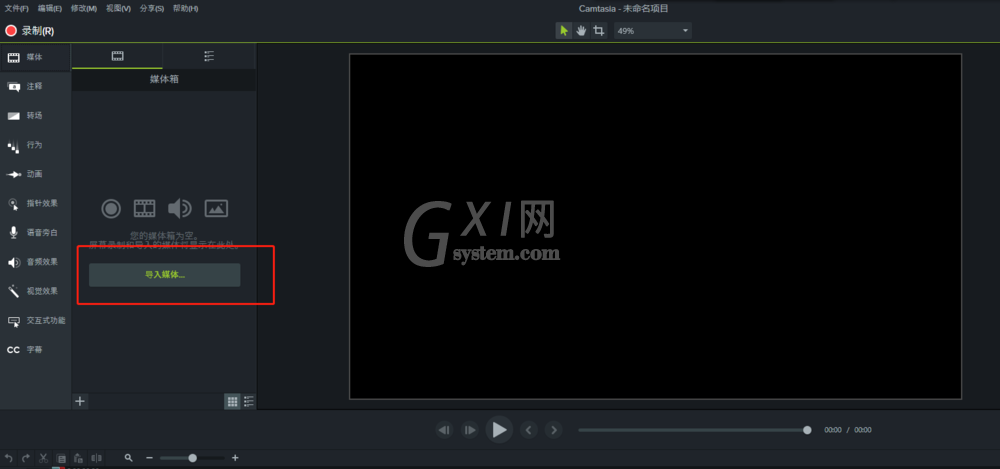The image size is (1000, 469).
Task: Click the Split icon in the timeline toolbar
Action: click(x=96, y=458)
